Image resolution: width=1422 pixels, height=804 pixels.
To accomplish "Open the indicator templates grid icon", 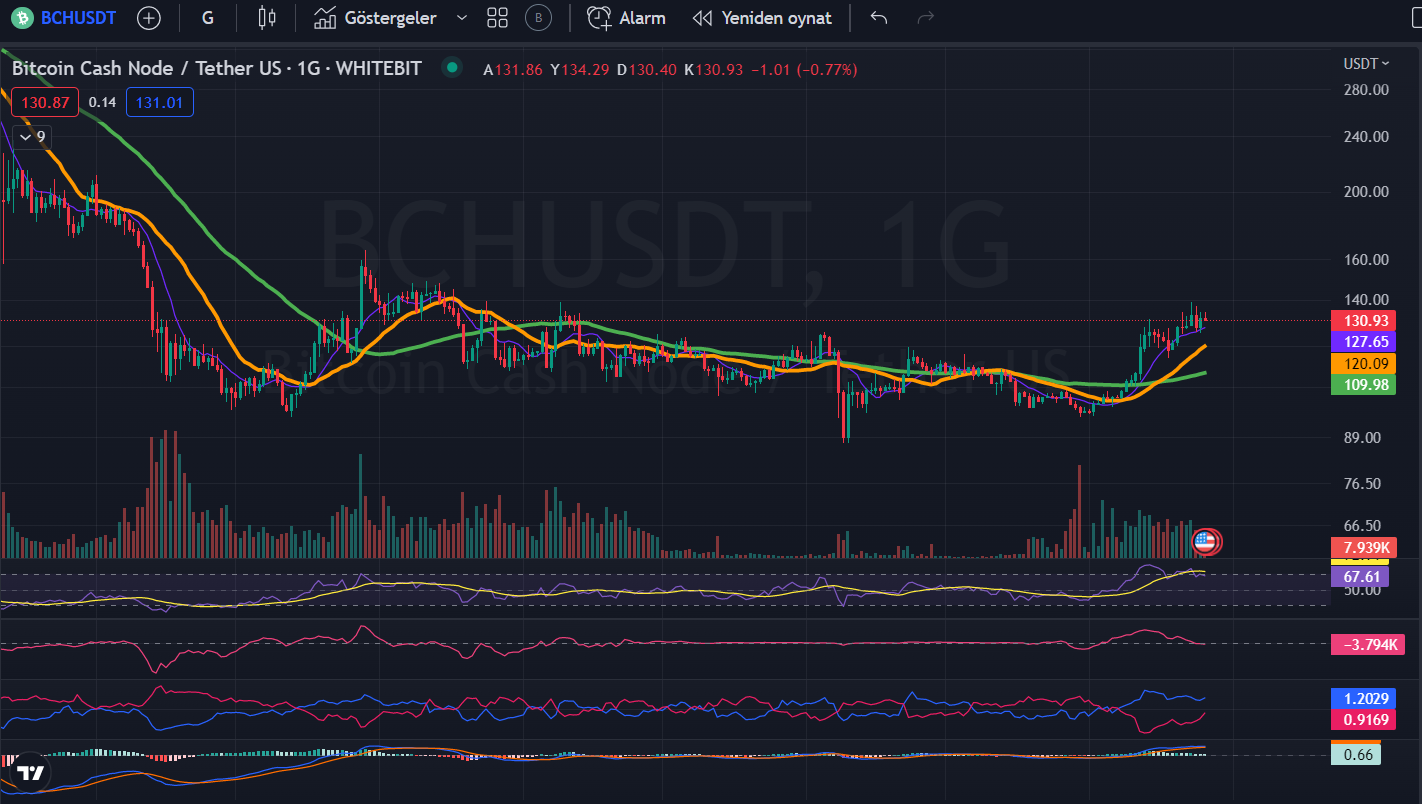I will [497, 18].
